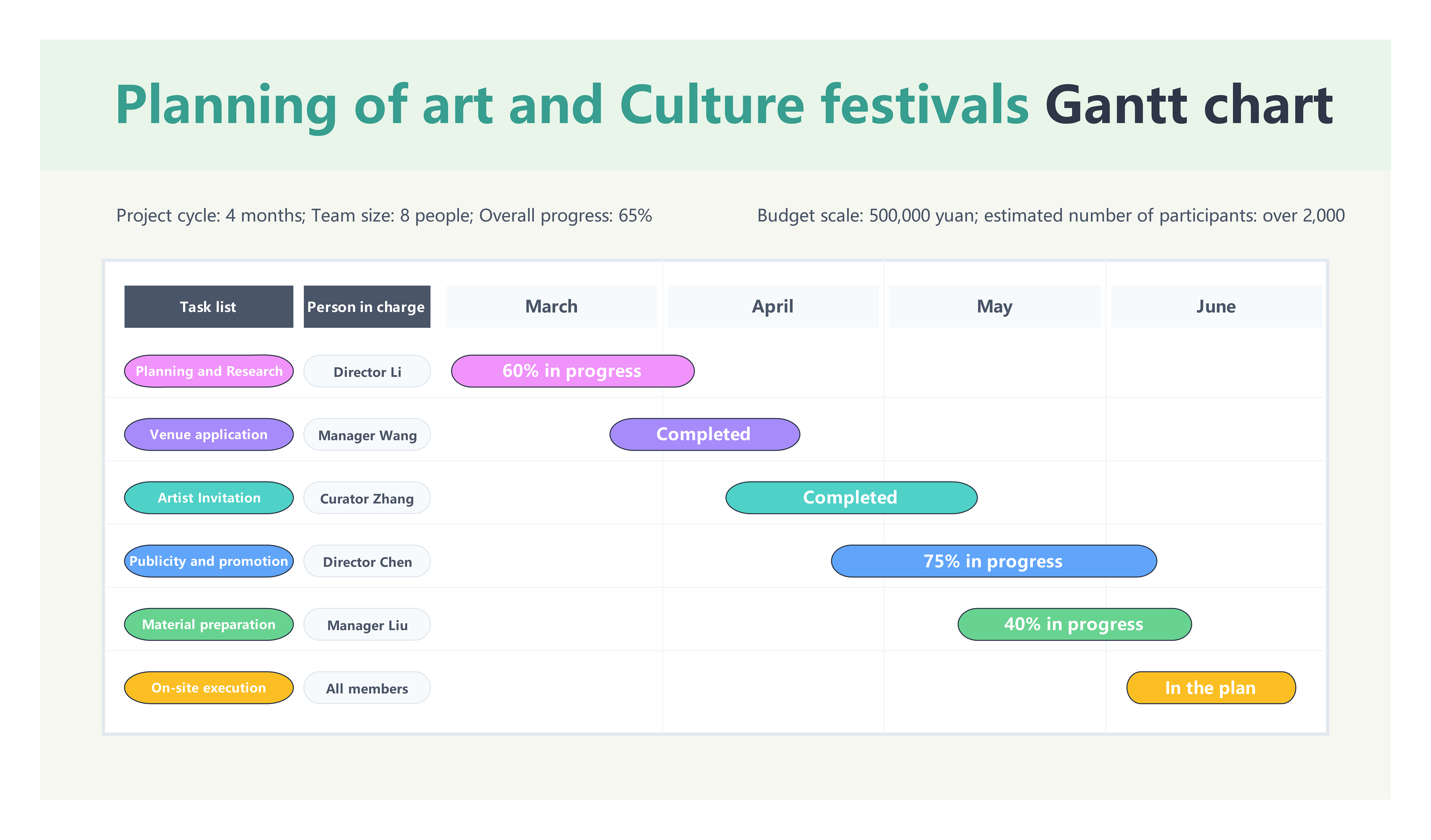Click the Gantt chart title text
The width and height of the screenshot is (1431, 840).
1189,105
